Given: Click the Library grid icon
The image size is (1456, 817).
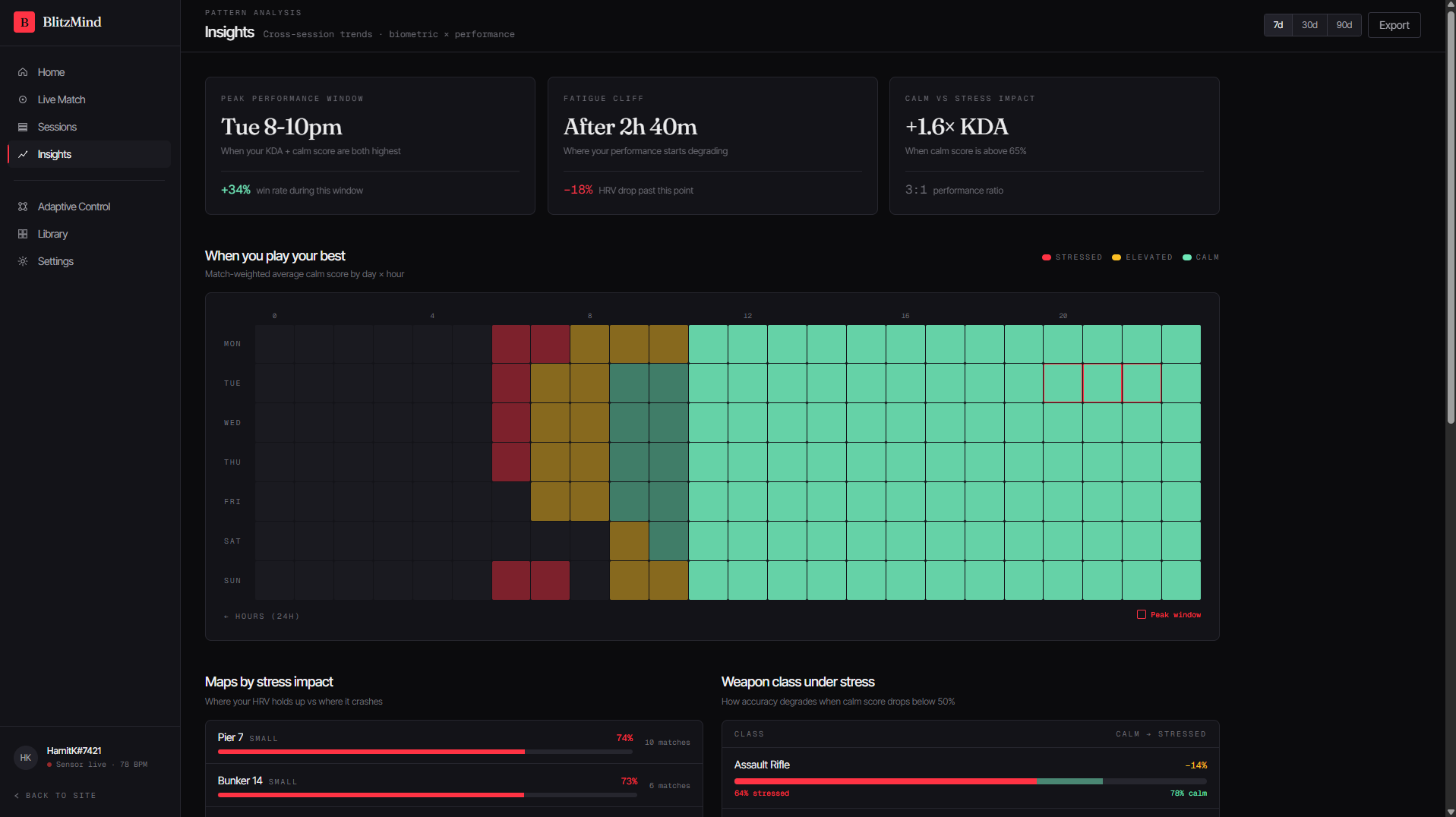Looking at the screenshot, I should [x=23, y=234].
